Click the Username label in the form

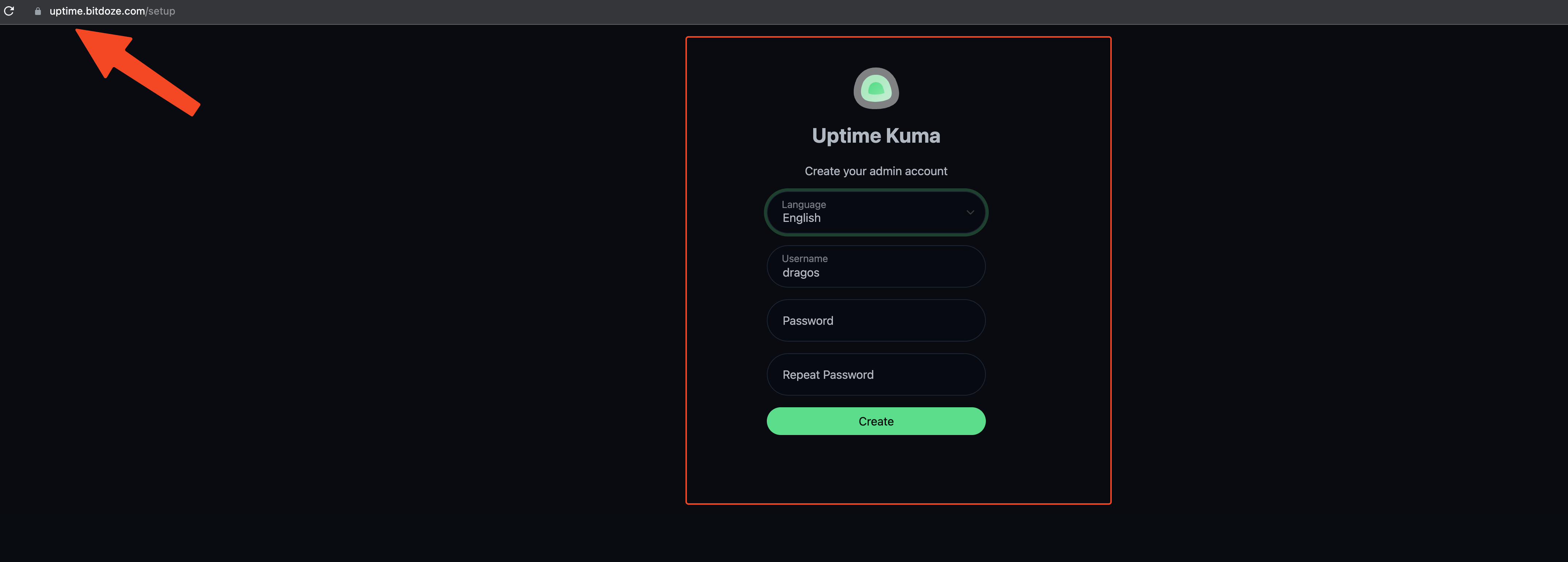pyautogui.click(x=805, y=258)
